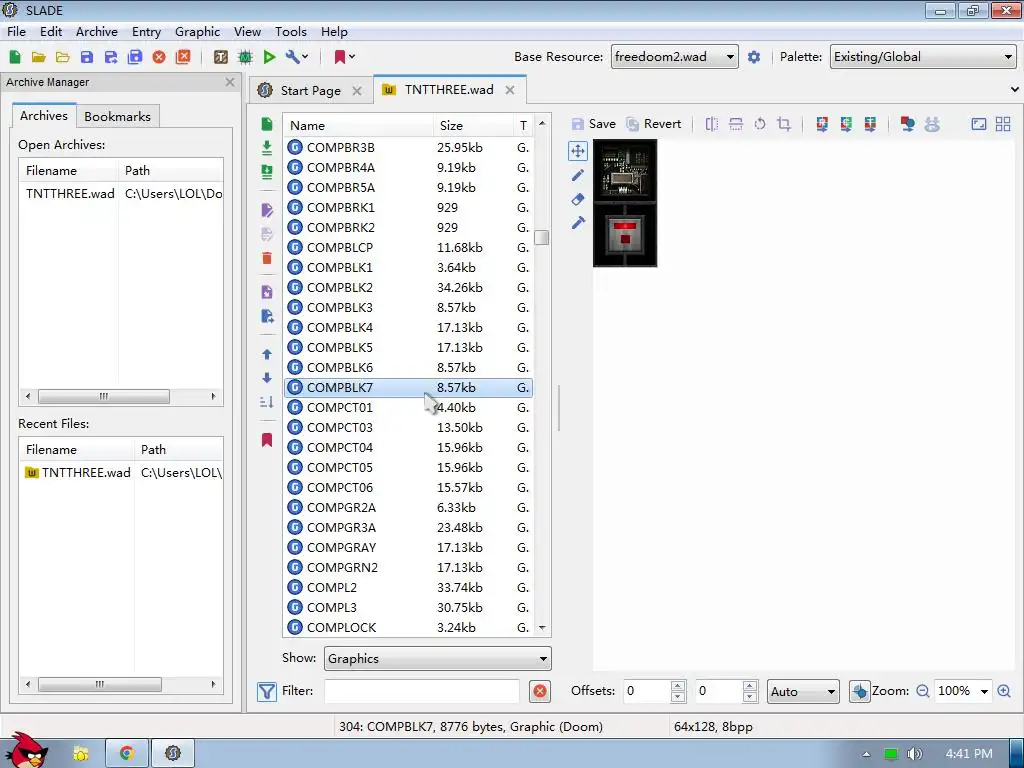Move the entry up with the up arrow
Image resolution: width=1024 pixels, height=768 pixels.
[x=266, y=354]
